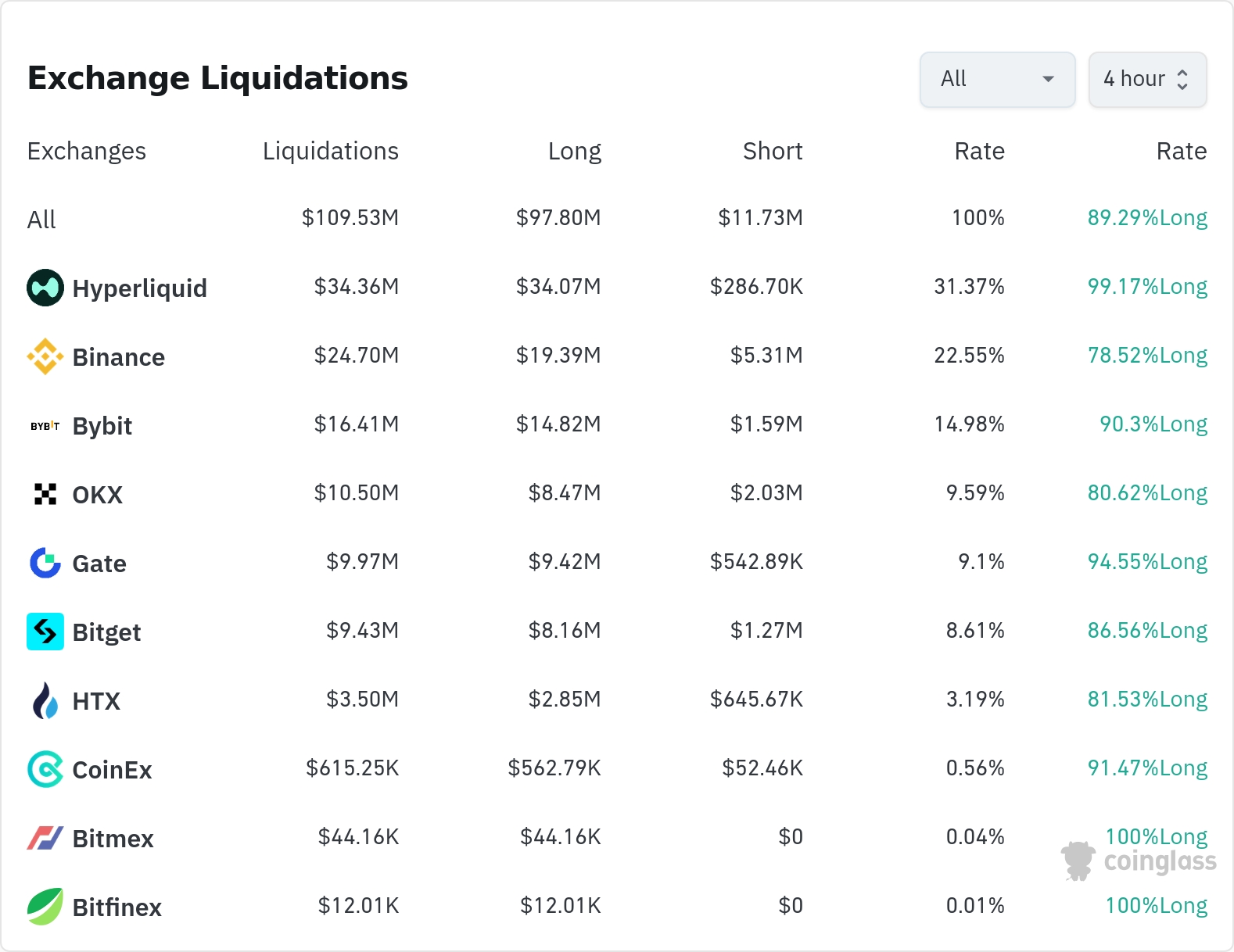Click the Bitfinex leaf logo icon

point(45,907)
